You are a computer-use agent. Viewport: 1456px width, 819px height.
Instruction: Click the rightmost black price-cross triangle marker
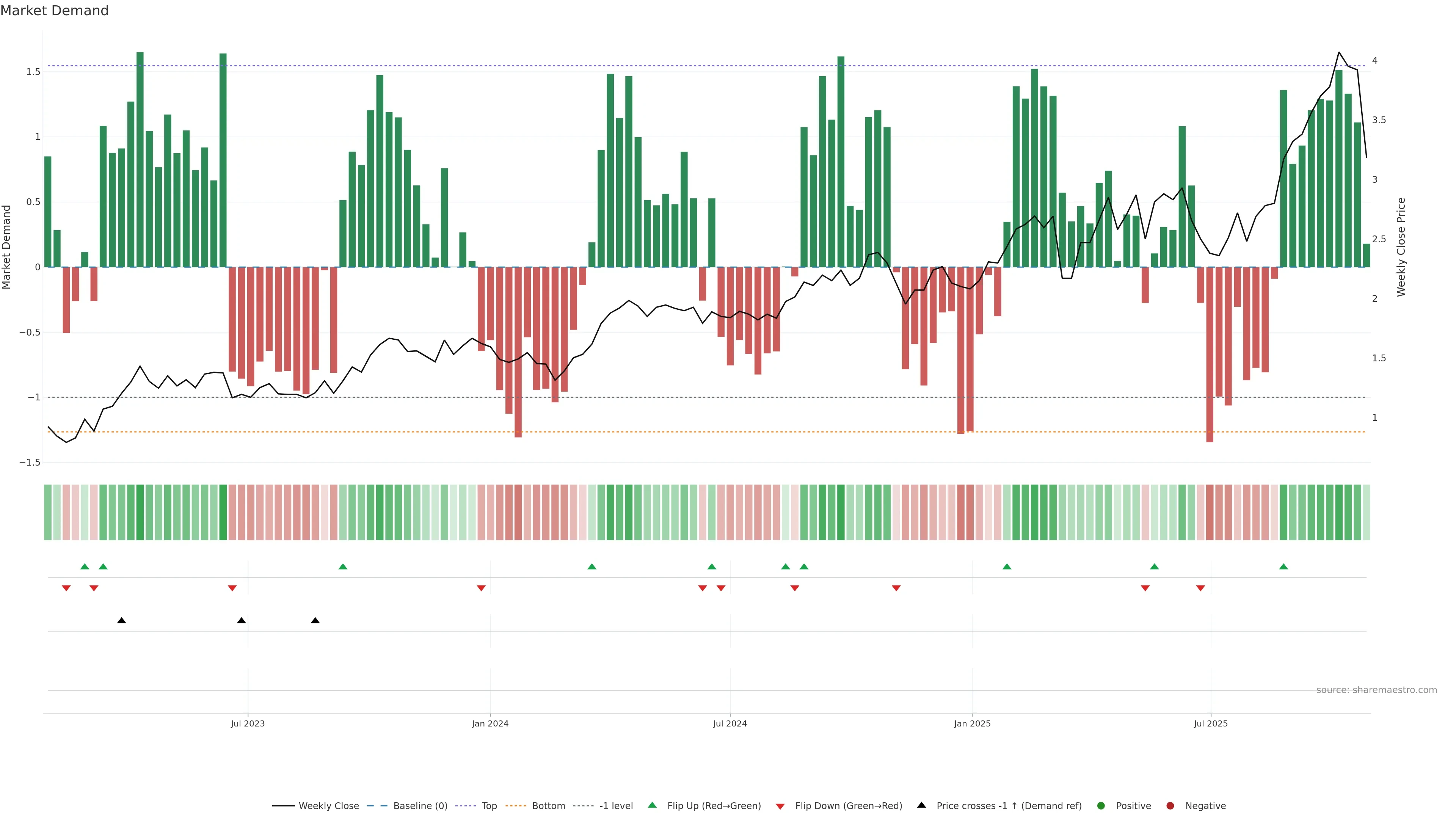315,621
